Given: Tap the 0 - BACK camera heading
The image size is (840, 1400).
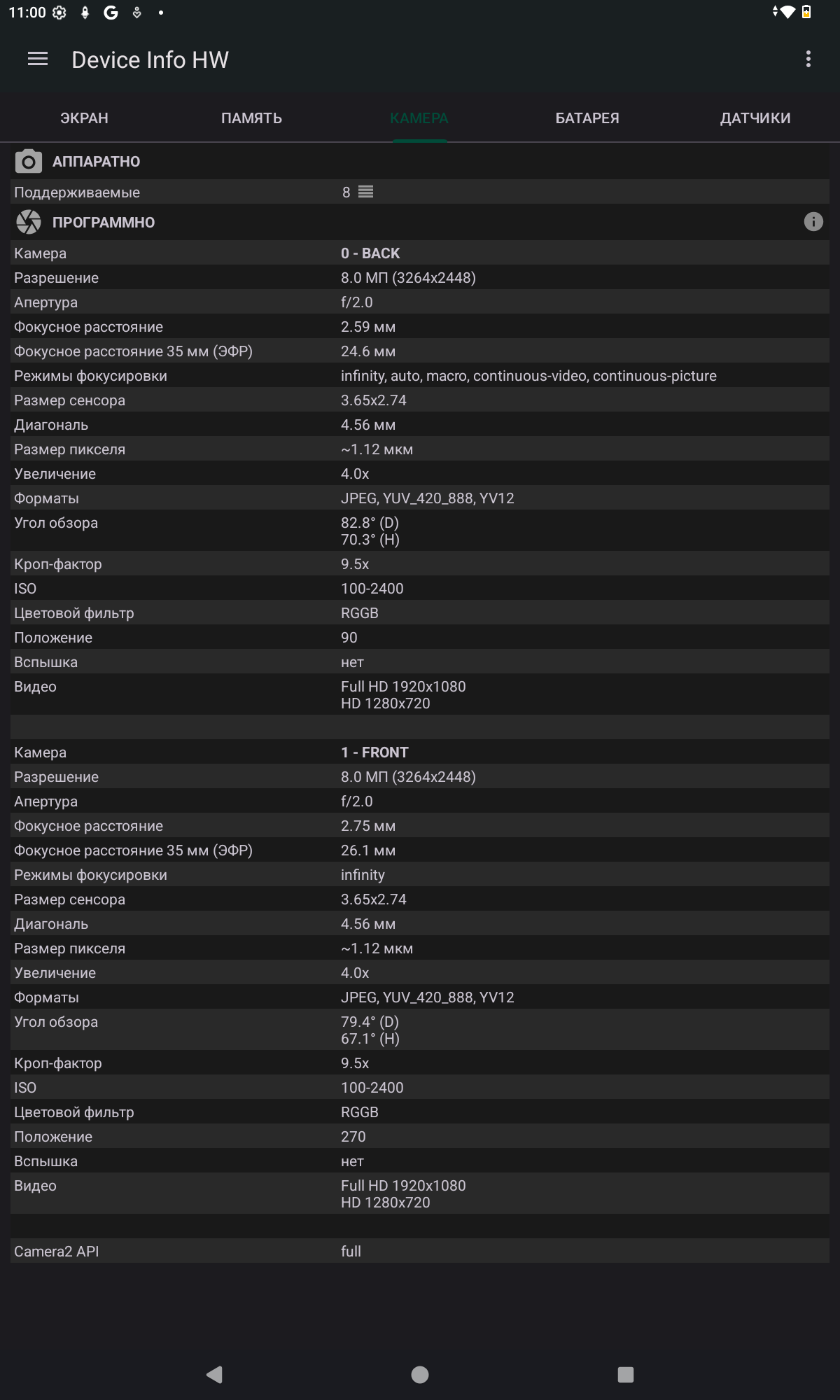Looking at the screenshot, I should (370, 253).
